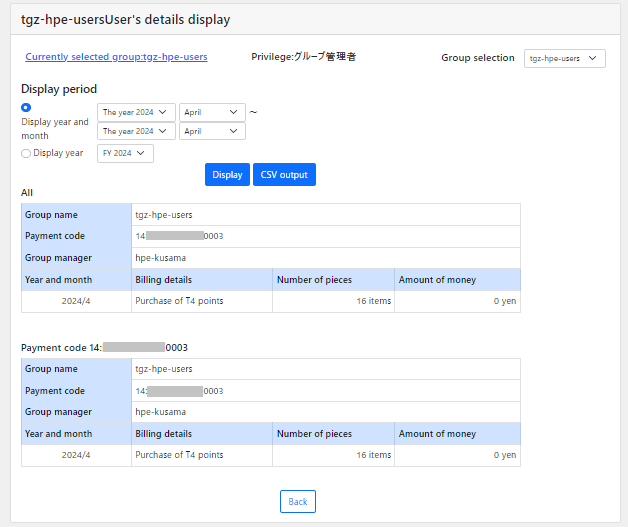Image resolution: width=628 pixels, height=527 pixels.
Task: Select 'Purchase of T4 points' in the All table
Action: coord(180,301)
